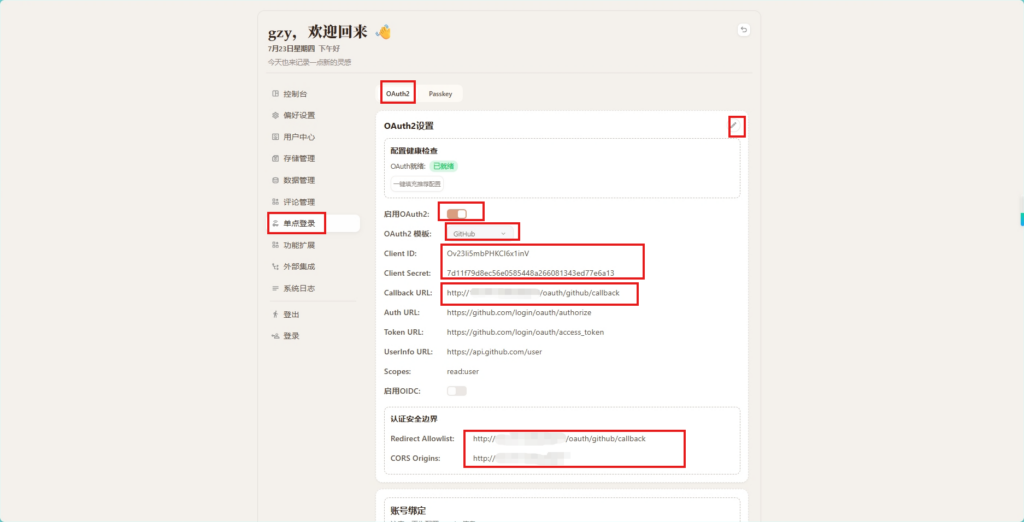Toggle the 启用OAuth2 switch
The width and height of the screenshot is (1024, 522).
[x=456, y=214]
